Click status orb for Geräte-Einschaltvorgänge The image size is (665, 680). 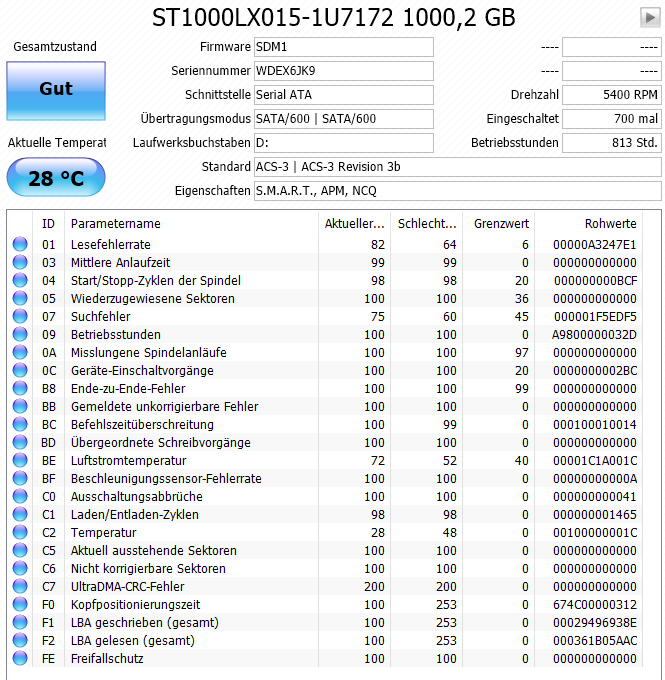tap(20, 370)
